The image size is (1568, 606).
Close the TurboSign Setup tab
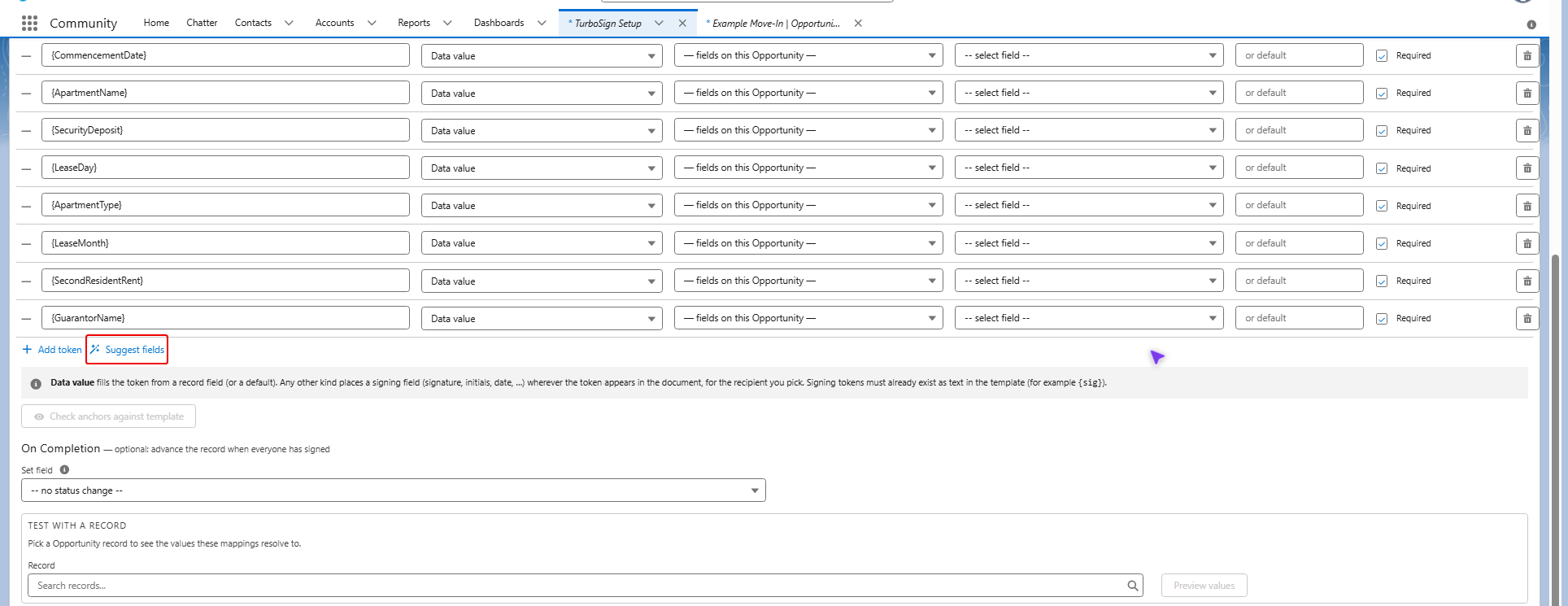[x=682, y=23]
